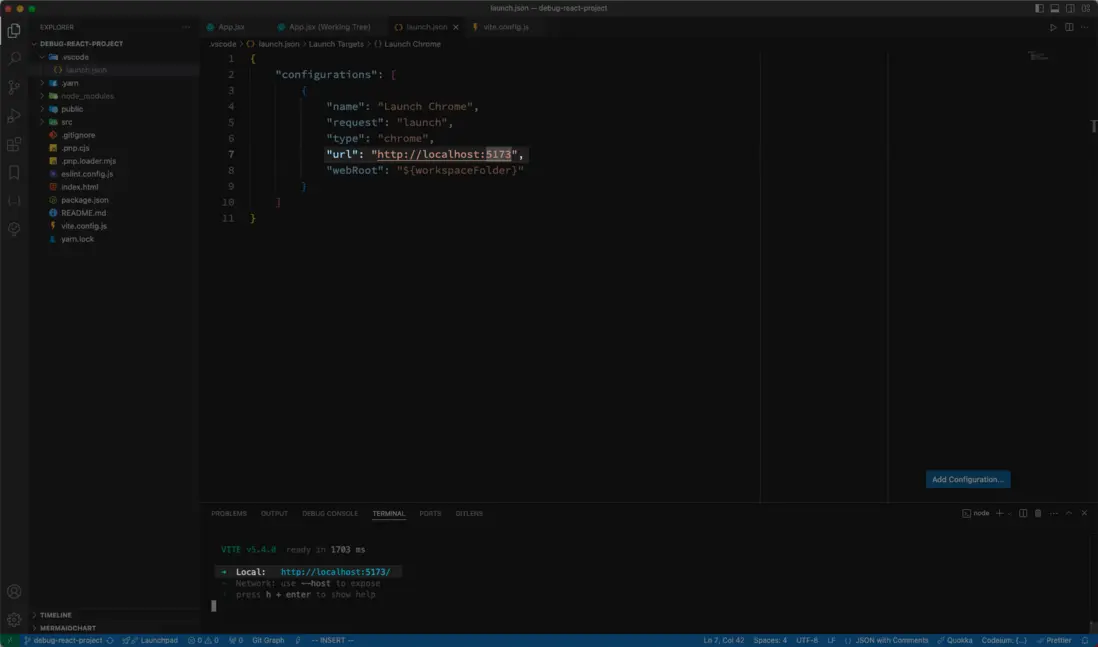Open the Source Control view
This screenshot has height=647, width=1098.
pos(14,88)
